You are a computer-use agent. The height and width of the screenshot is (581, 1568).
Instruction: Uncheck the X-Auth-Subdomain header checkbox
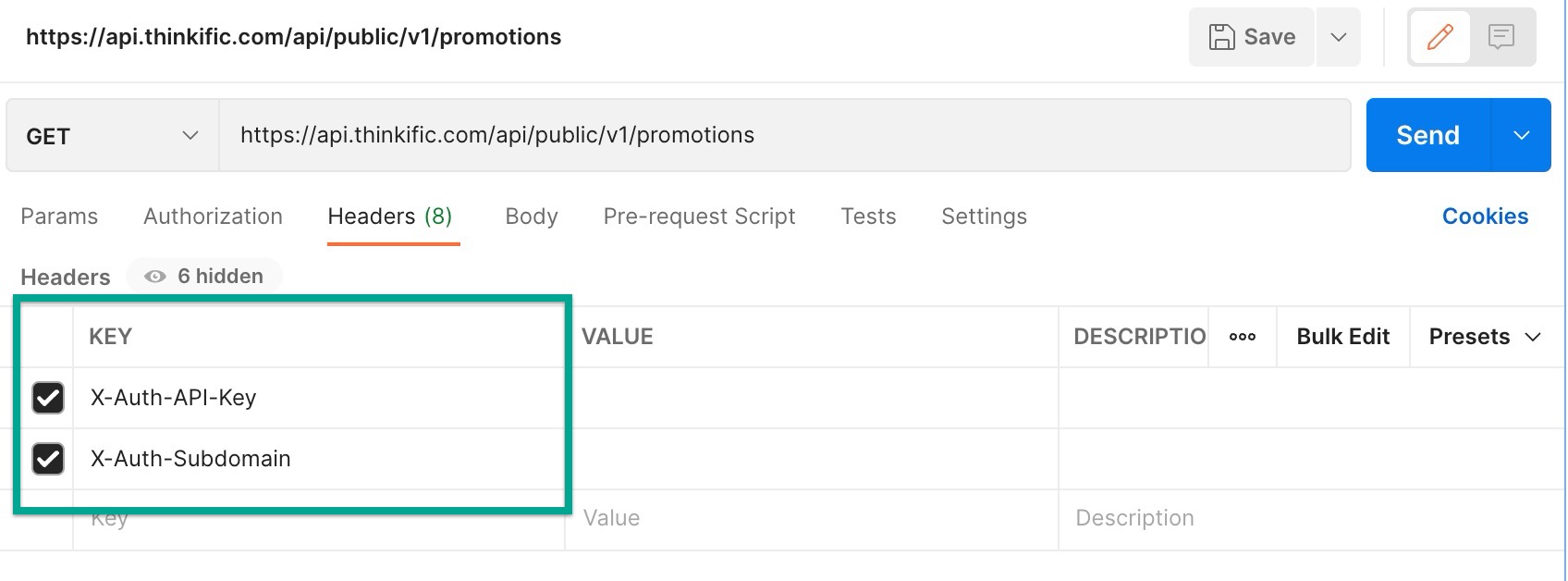click(48, 459)
